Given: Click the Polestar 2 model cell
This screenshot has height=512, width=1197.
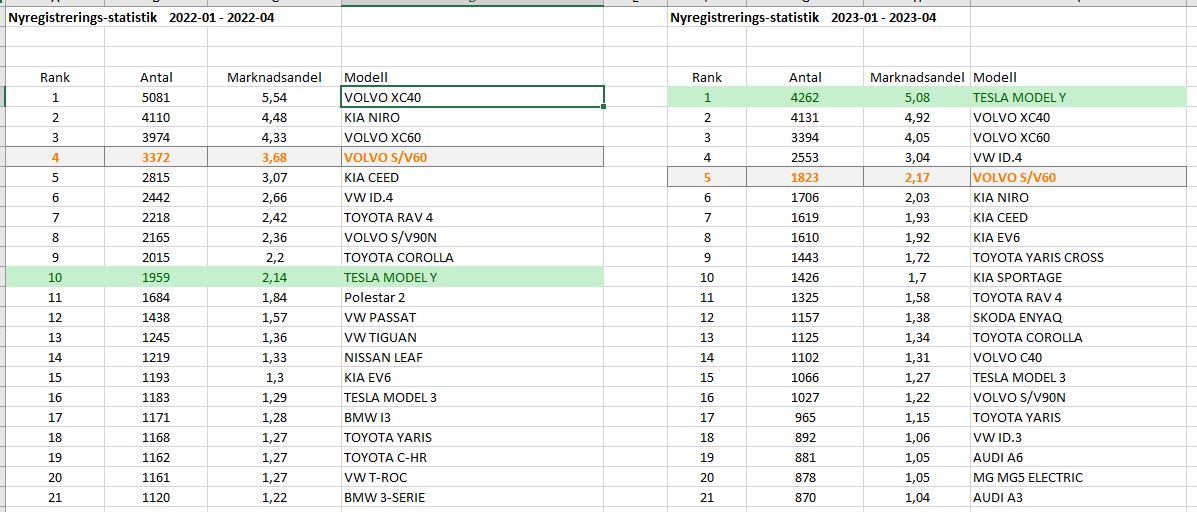Looking at the screenshot, I should (473, 298).
